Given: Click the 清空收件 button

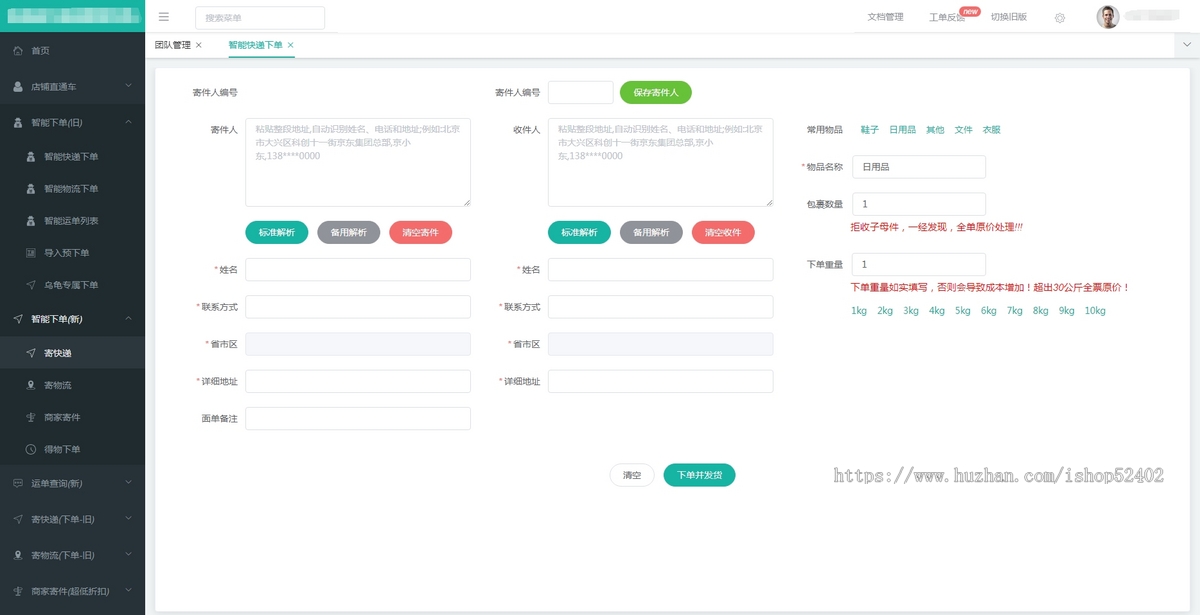Looking at the screenshot, I should pyautogui.click(x=723, y=232).
